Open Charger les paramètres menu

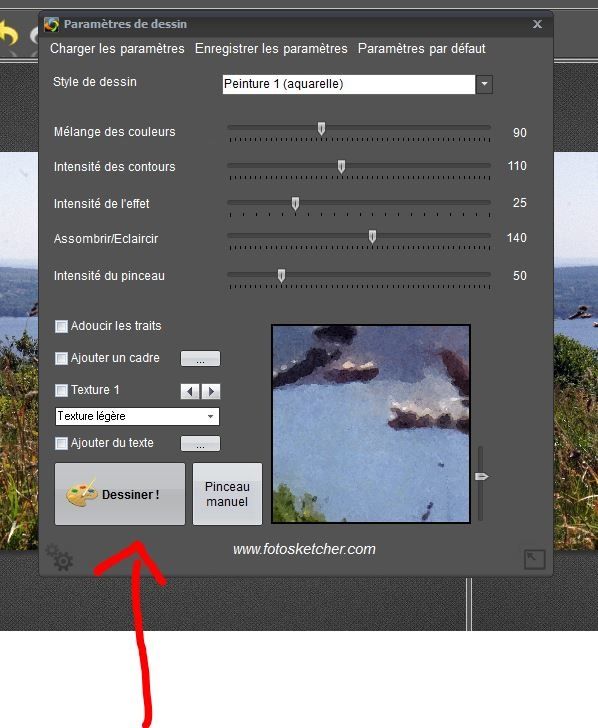coord(117,49)
